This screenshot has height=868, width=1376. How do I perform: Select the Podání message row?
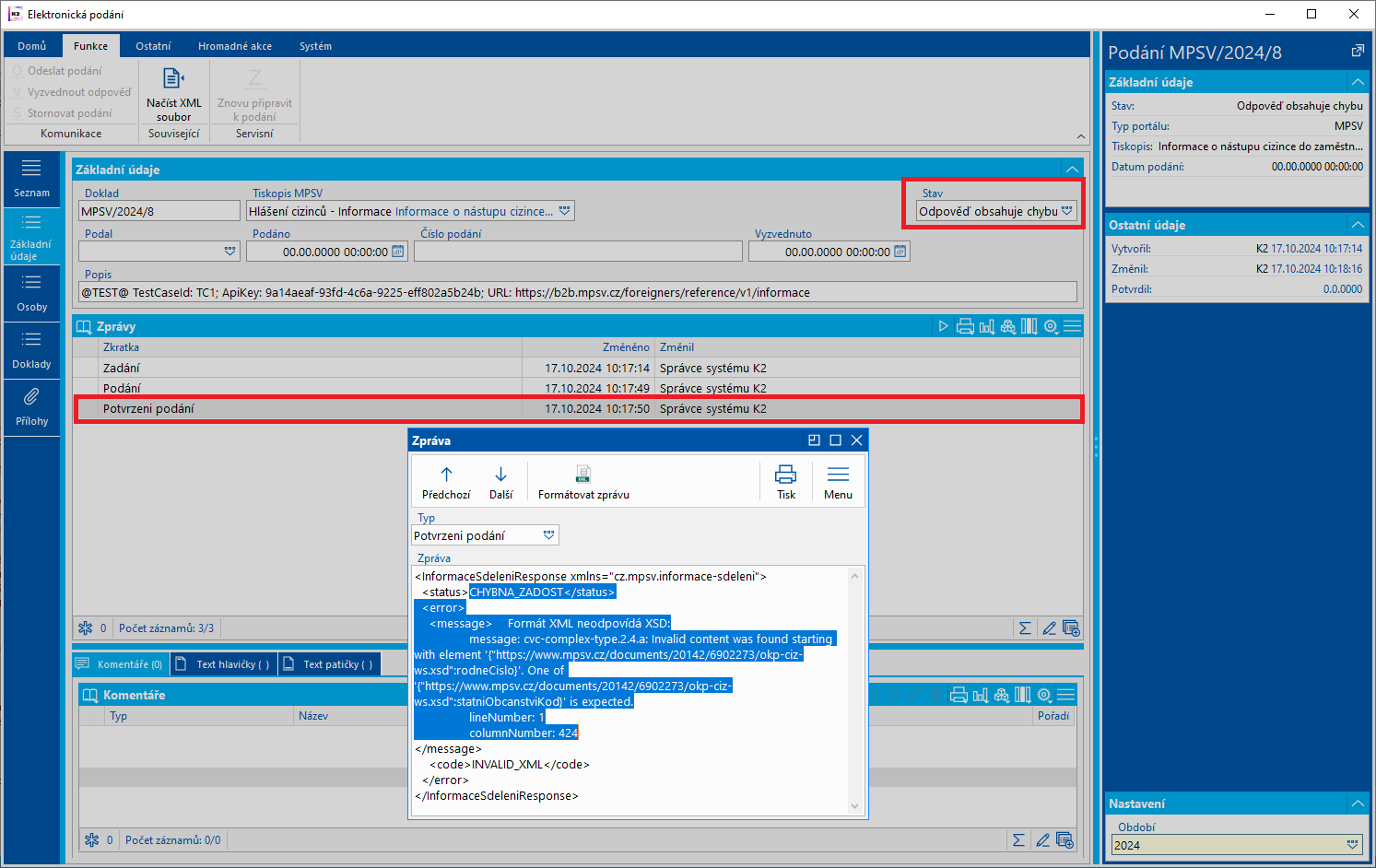click(578, 388)
